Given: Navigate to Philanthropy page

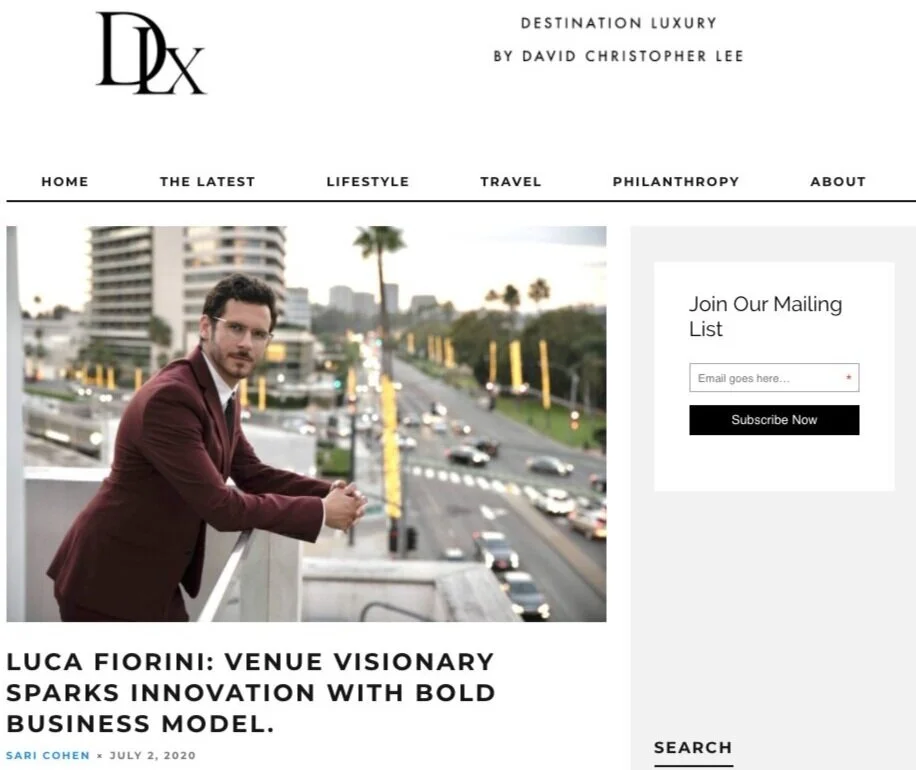Looking at the screenshot, I should click(x=676, y=182).
